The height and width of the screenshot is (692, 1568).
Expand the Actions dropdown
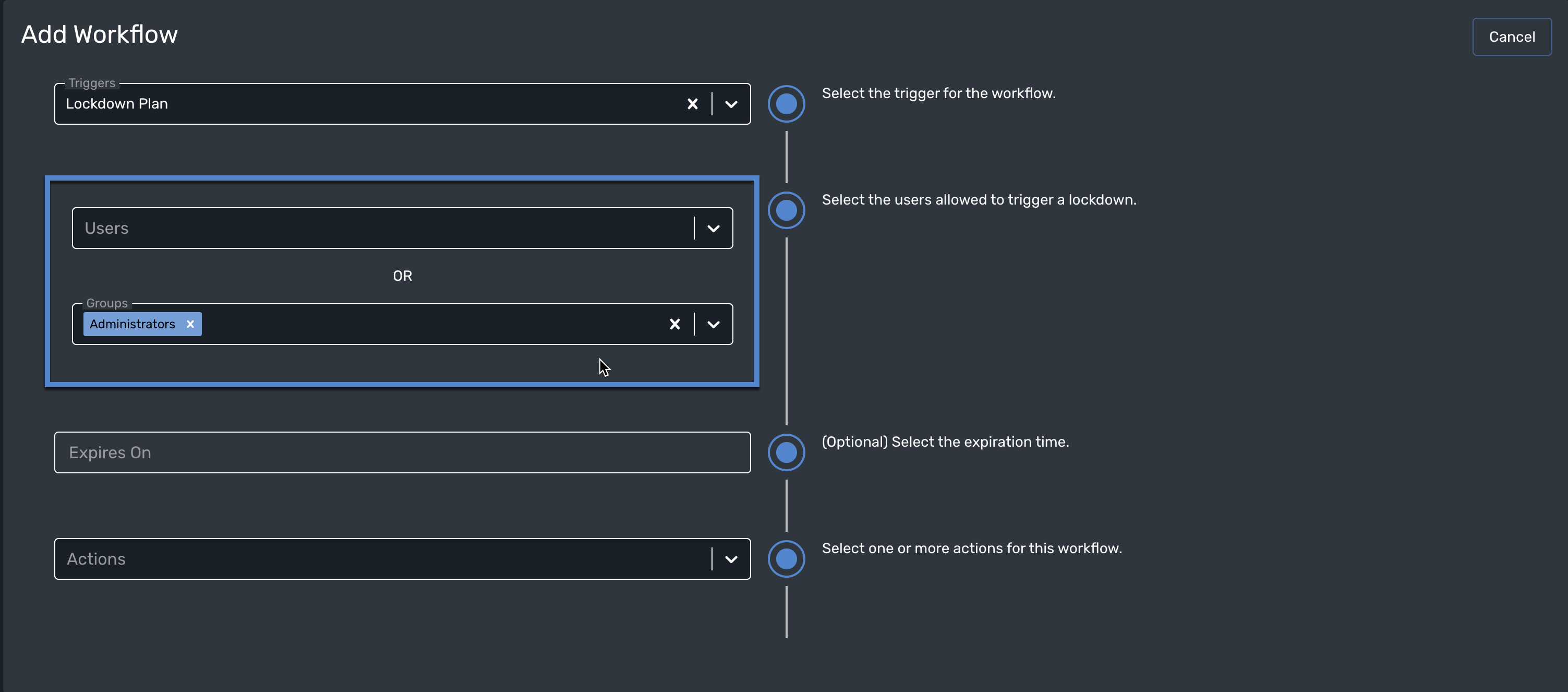[x=730, y=558]
